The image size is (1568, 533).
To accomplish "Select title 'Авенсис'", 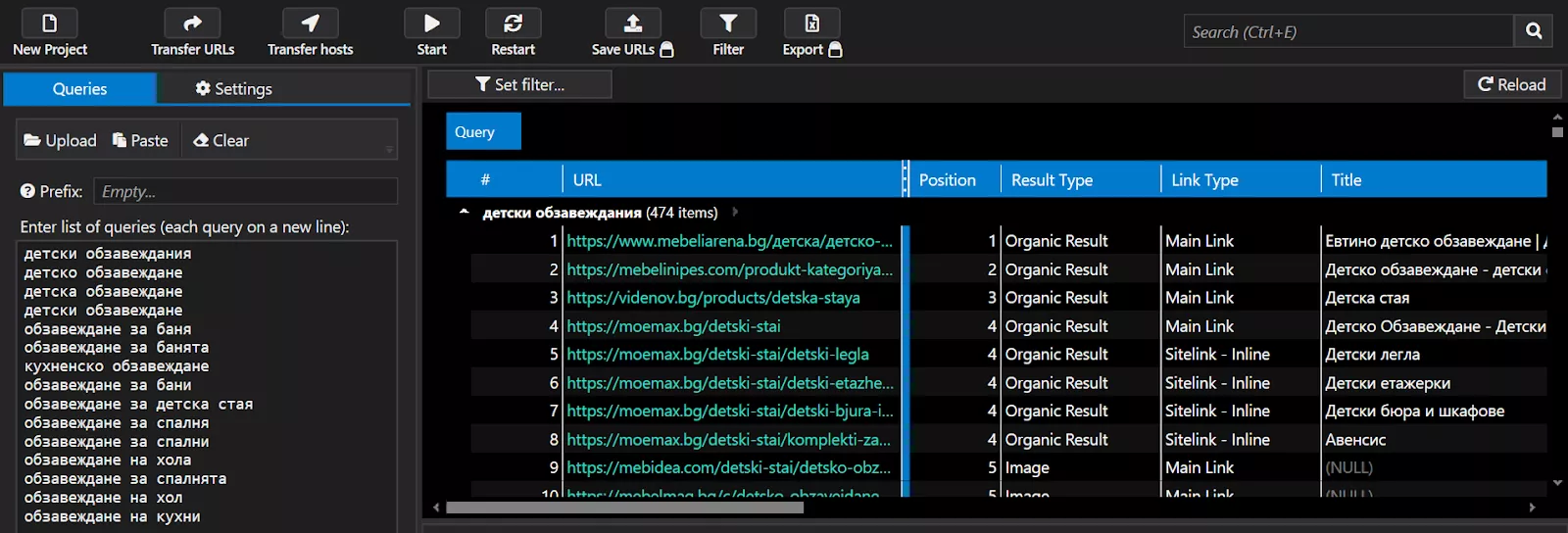I will [x=1355, y=440].
